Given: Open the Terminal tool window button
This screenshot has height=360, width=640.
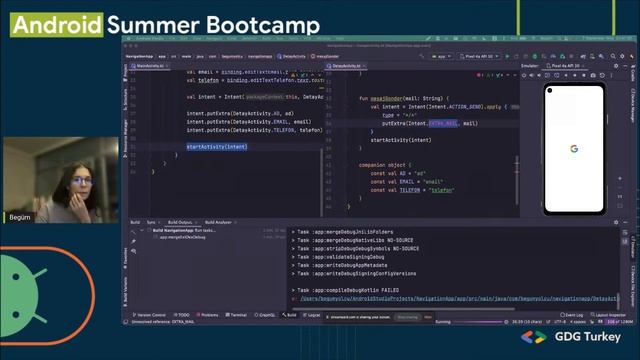Looking at the screenshot, I should click(x=236, y=315).
